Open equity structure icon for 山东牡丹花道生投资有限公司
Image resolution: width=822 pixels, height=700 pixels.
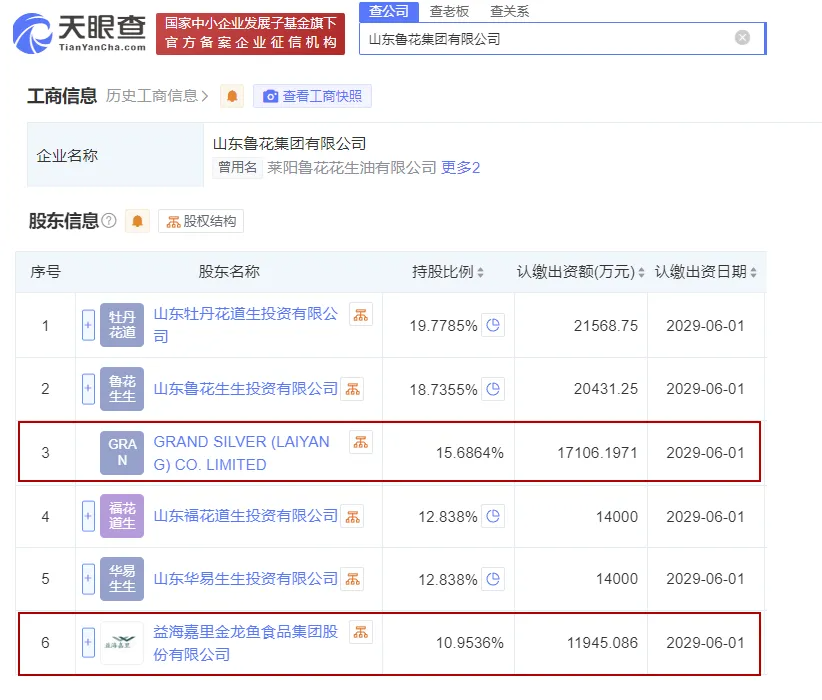[x=360, y=315]
